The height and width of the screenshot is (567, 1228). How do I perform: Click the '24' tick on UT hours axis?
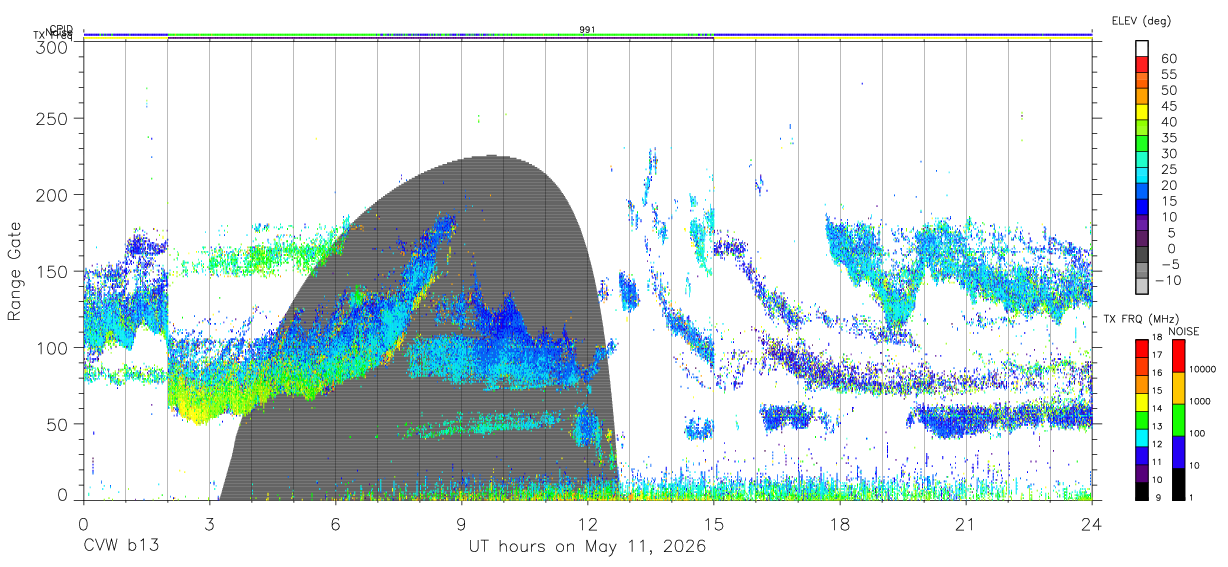point(1091,524)
